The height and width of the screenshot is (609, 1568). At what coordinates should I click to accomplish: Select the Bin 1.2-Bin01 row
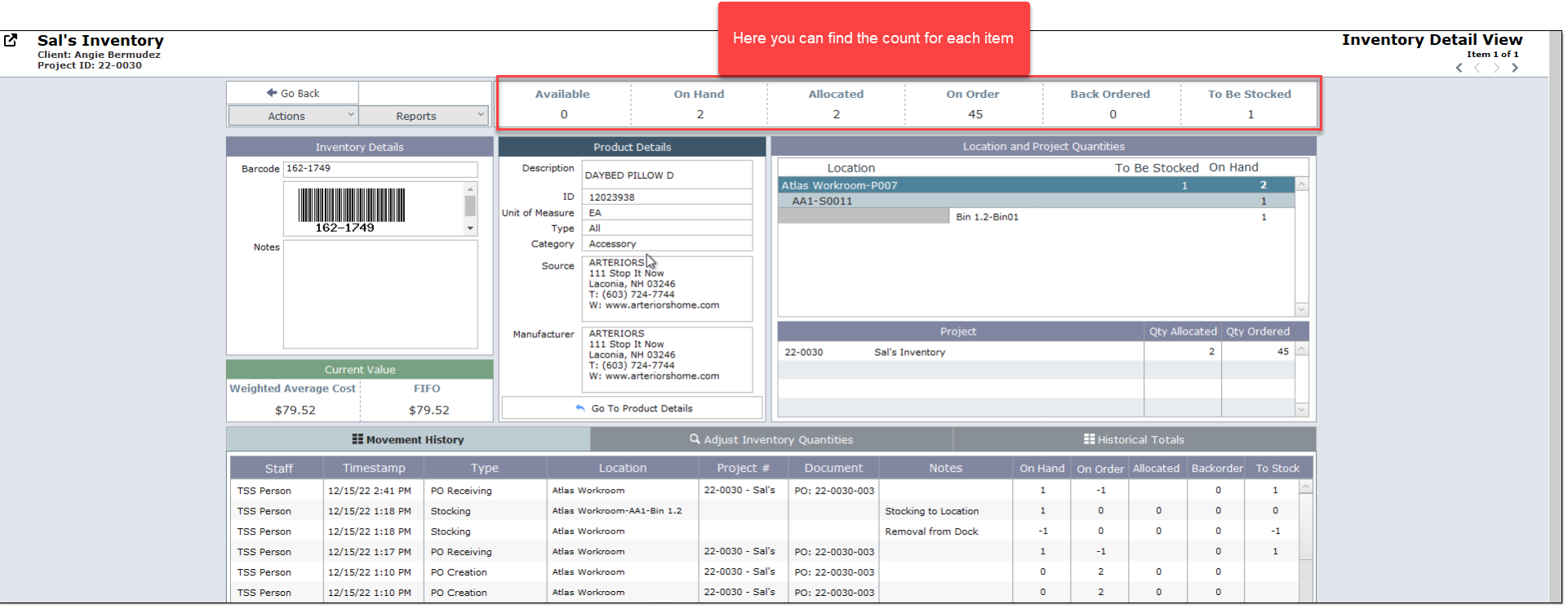point(1037,217)
